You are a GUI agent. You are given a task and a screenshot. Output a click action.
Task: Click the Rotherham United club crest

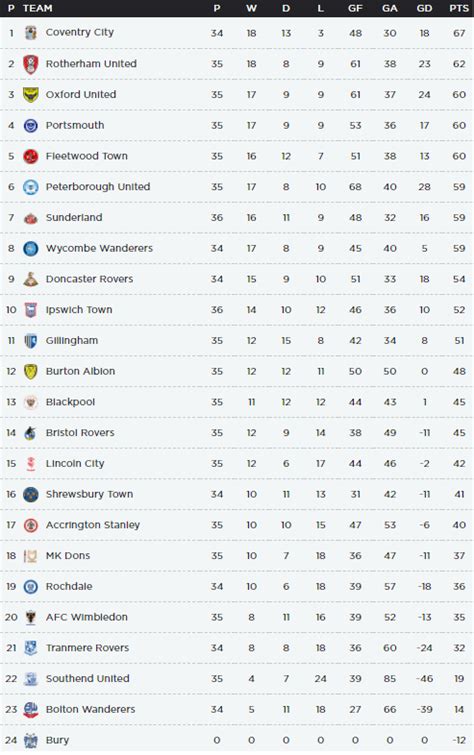[x=31, y=64]
